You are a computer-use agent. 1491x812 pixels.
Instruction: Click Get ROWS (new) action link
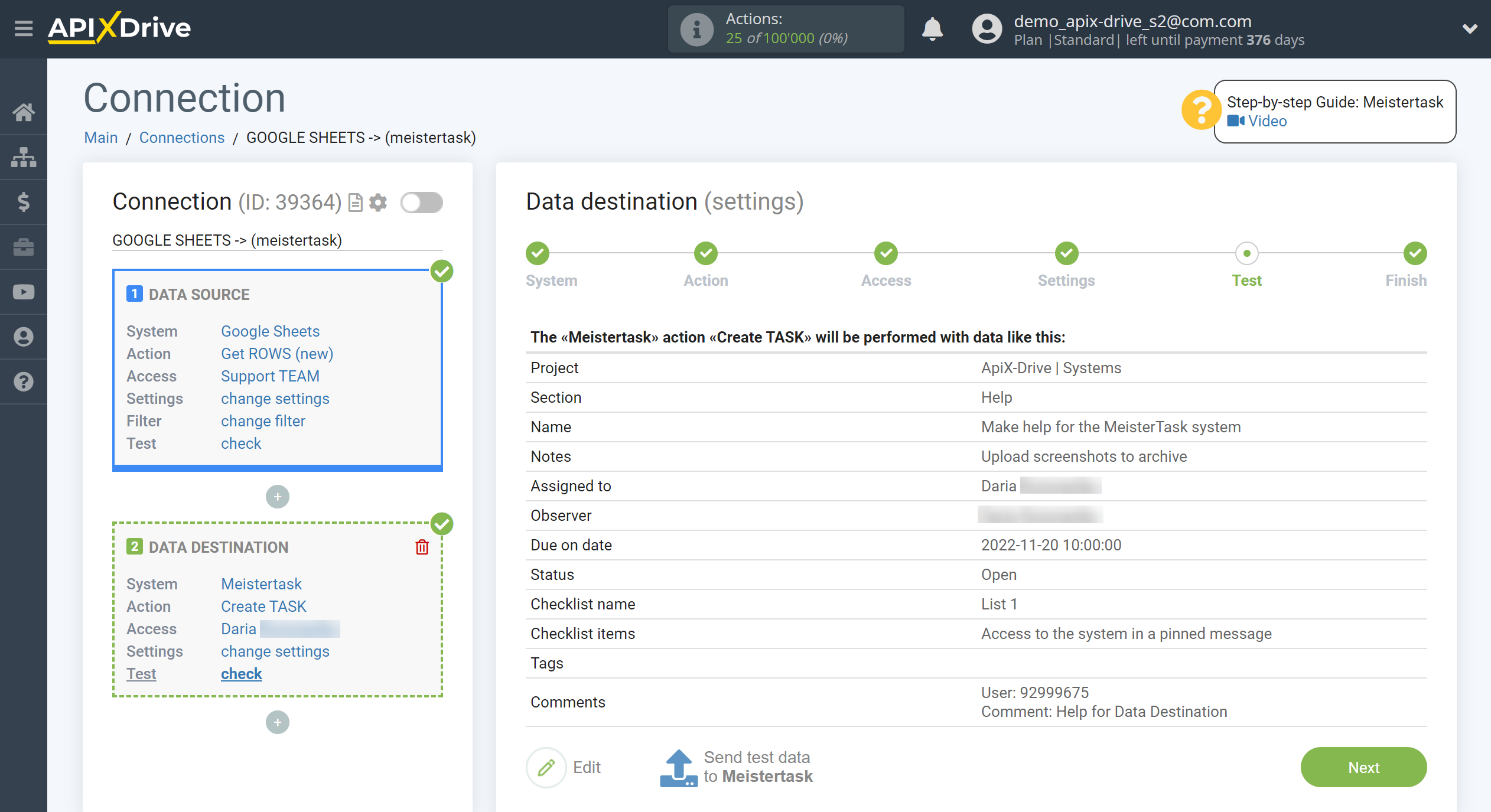277,354
